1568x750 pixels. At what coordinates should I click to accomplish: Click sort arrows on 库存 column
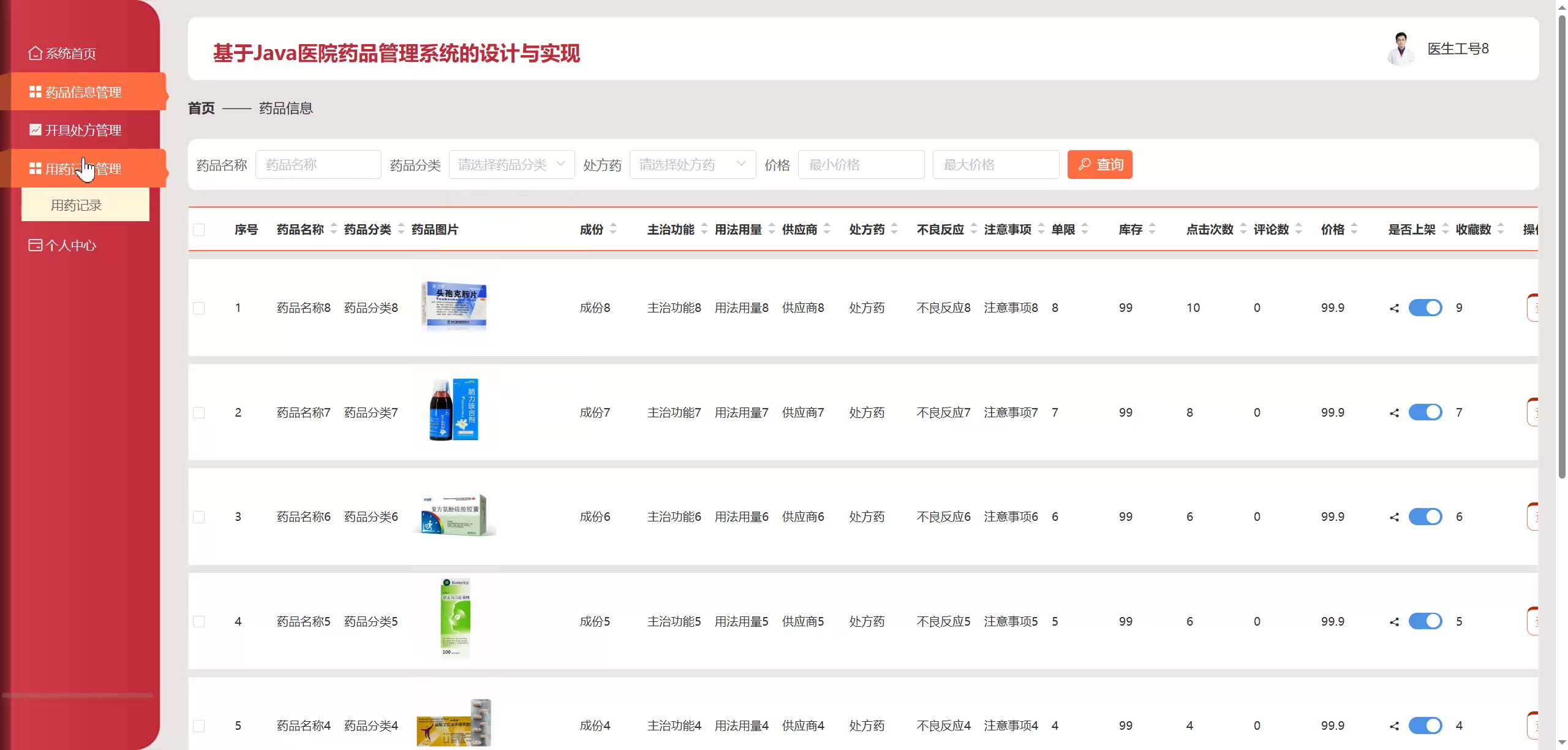point(1152,229)
